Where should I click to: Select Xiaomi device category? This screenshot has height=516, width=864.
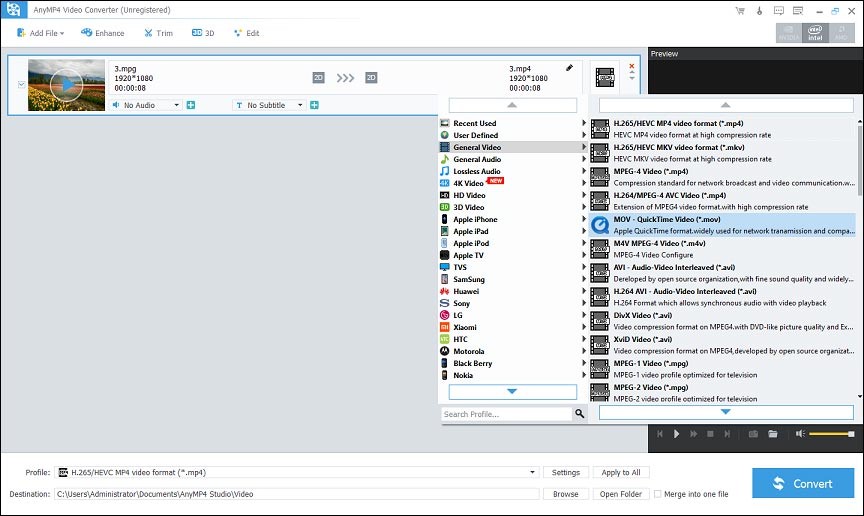[x=512, y=327]
